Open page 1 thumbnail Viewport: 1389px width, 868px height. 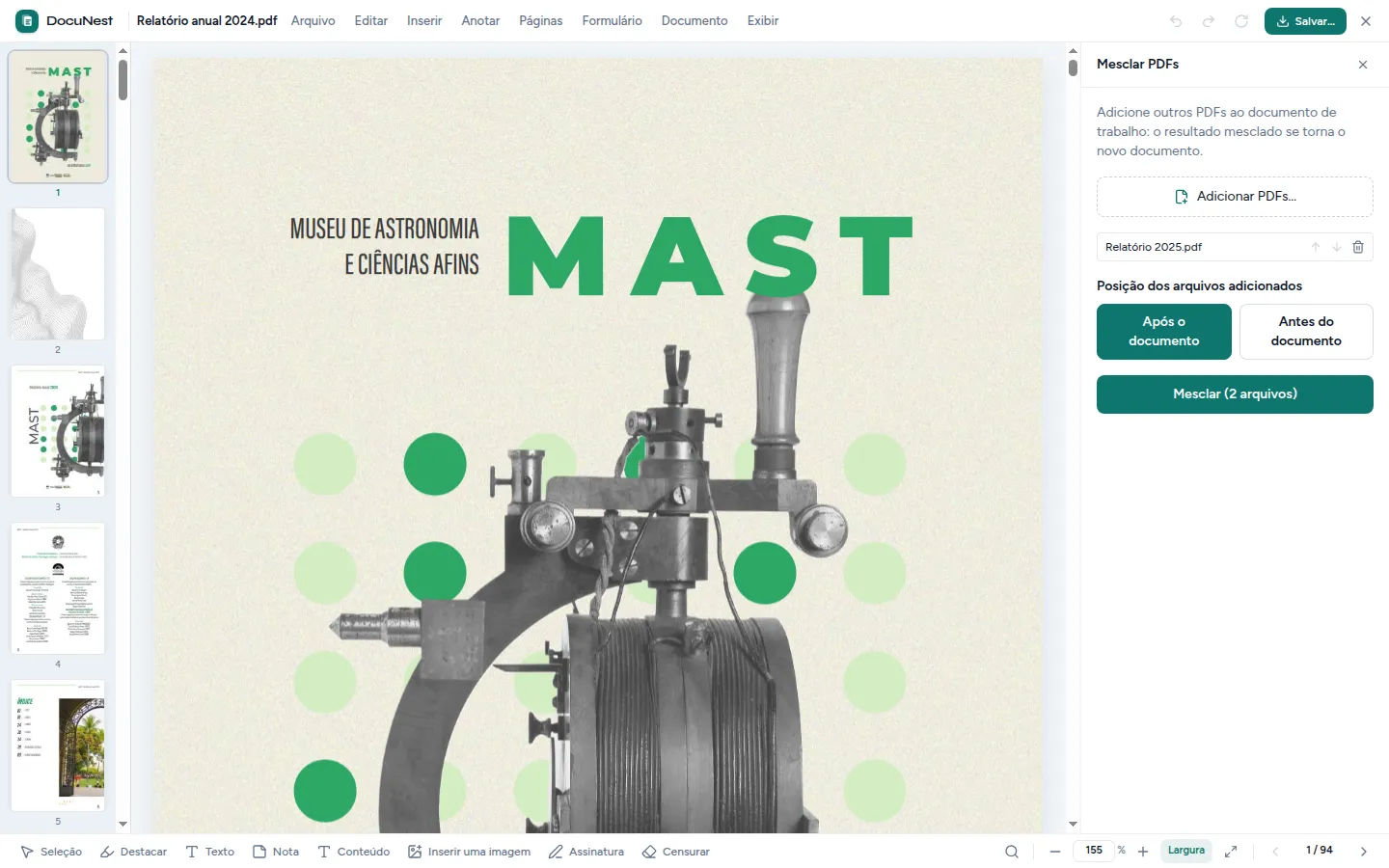58,118
